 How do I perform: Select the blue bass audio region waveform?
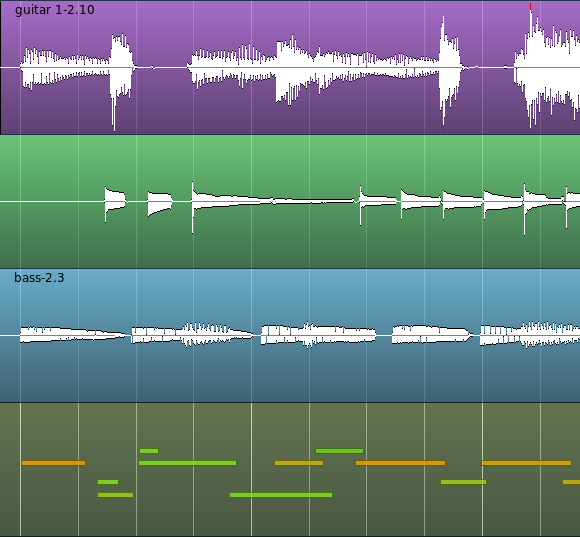290,335
